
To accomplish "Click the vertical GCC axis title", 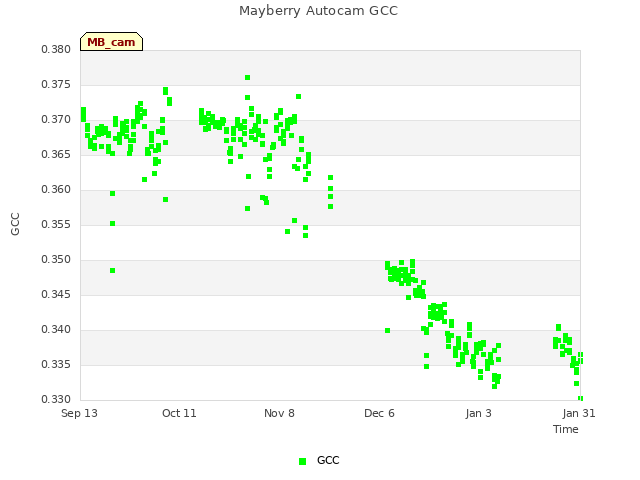I will (15, 224).
